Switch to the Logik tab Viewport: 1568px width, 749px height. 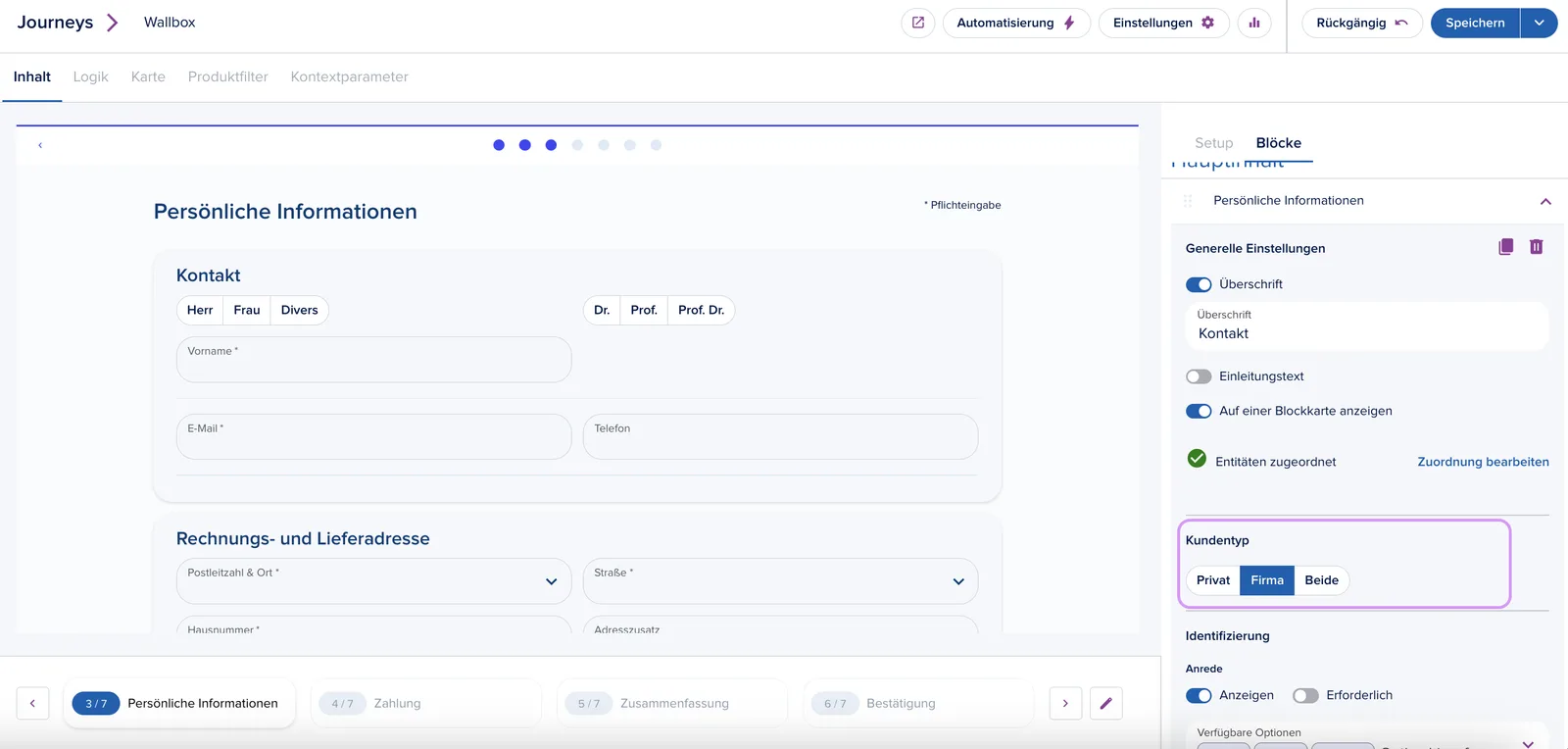[x=91, y=76]
